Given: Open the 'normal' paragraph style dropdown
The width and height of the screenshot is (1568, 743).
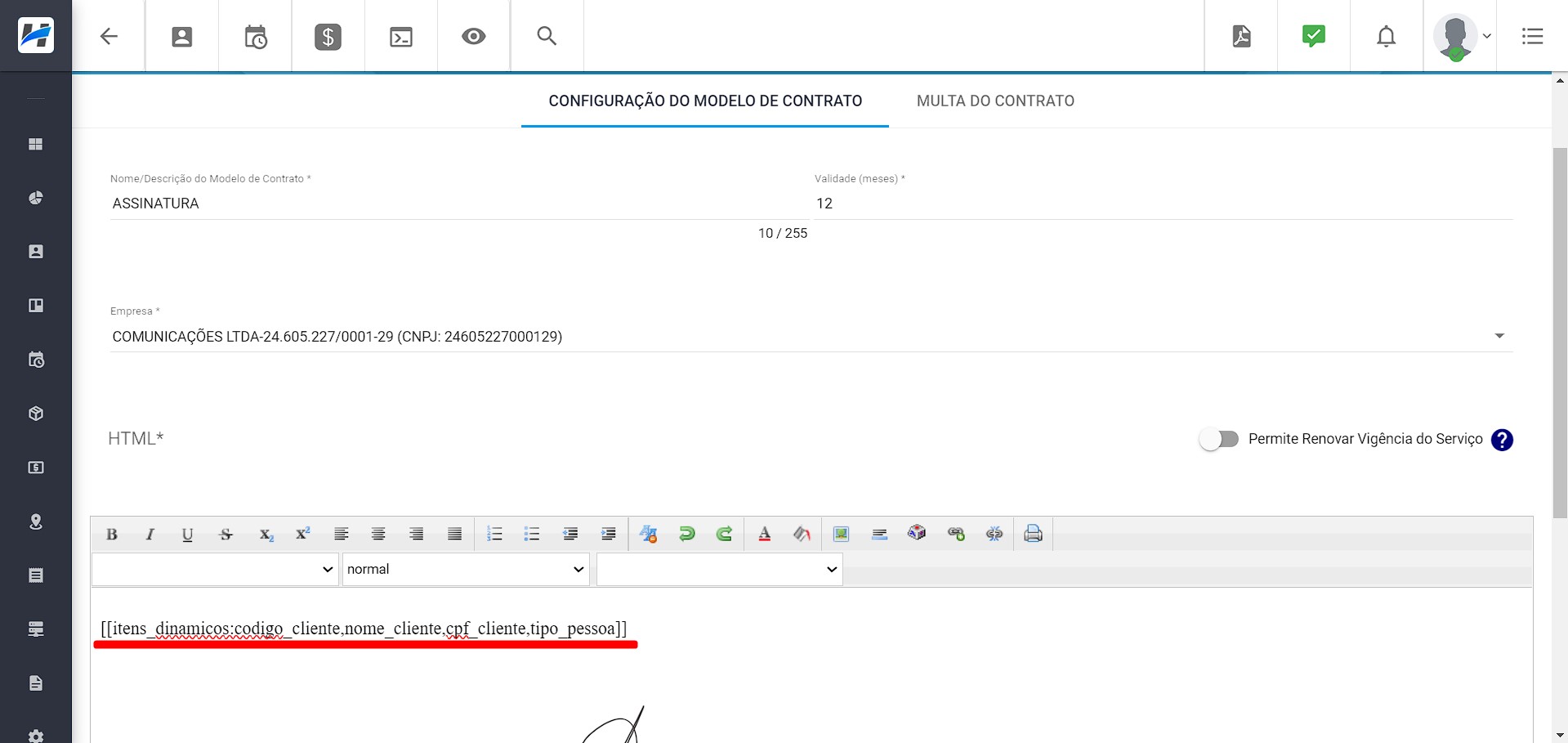Looking at the screenshot, I should [465, 569].
